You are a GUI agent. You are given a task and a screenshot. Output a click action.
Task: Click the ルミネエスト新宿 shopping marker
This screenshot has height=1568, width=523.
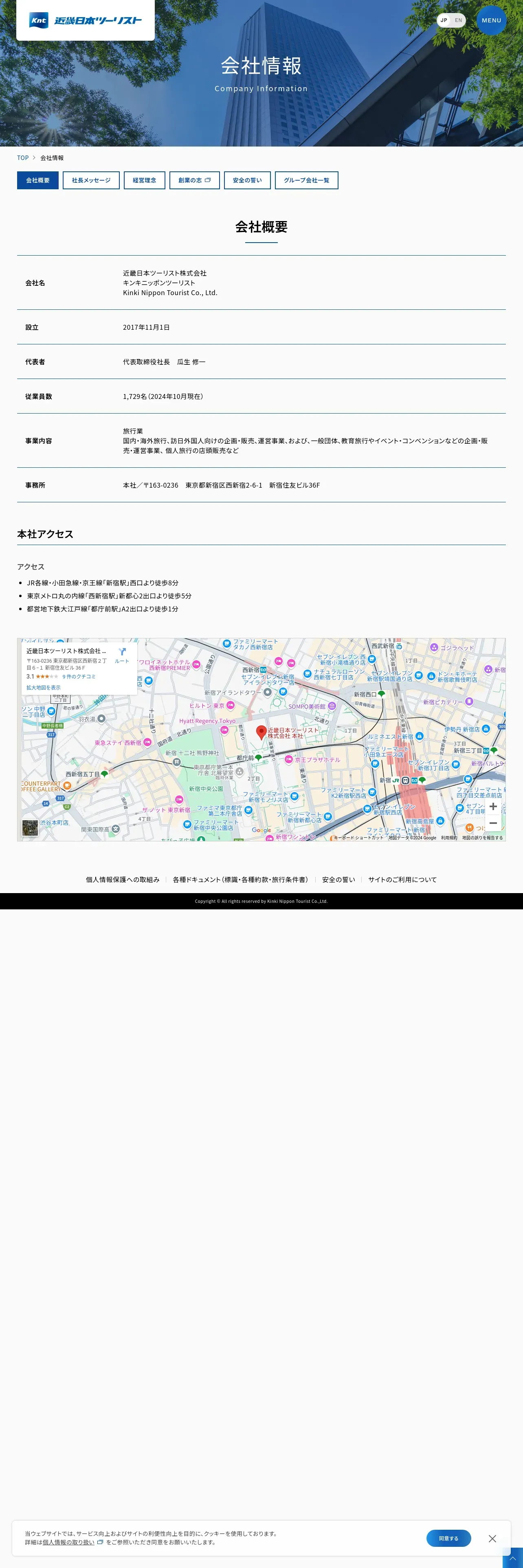(419, 736)
